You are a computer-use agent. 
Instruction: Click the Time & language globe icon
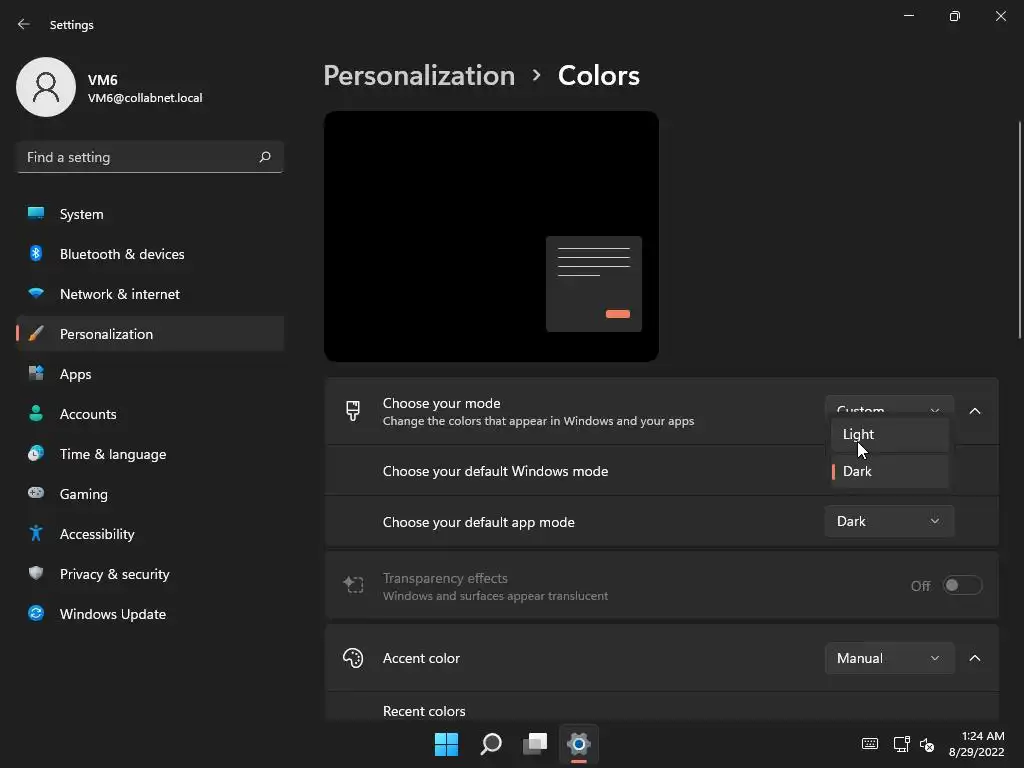[x=36, y=453]
